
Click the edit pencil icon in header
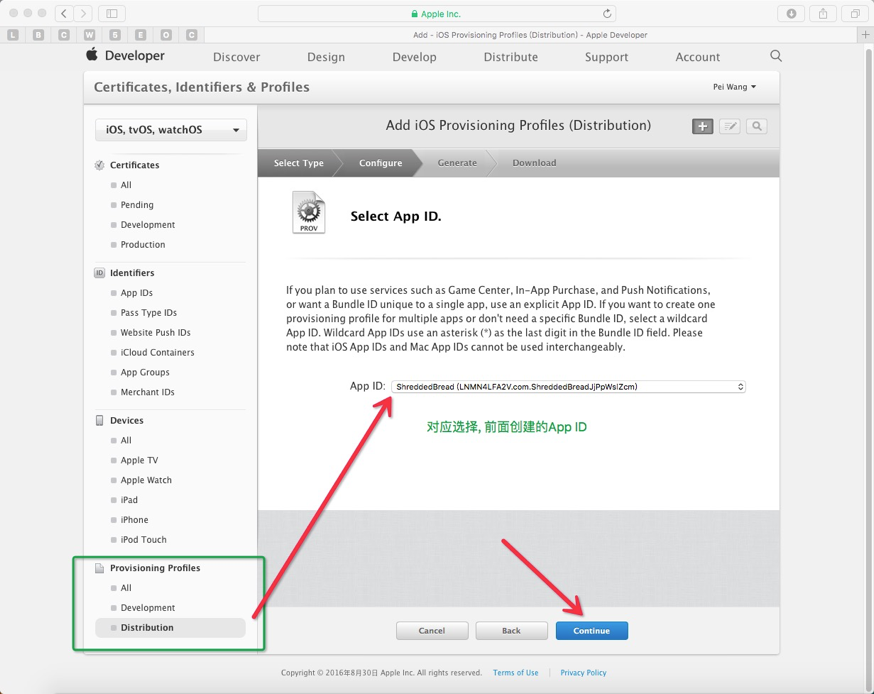[730, 127]
